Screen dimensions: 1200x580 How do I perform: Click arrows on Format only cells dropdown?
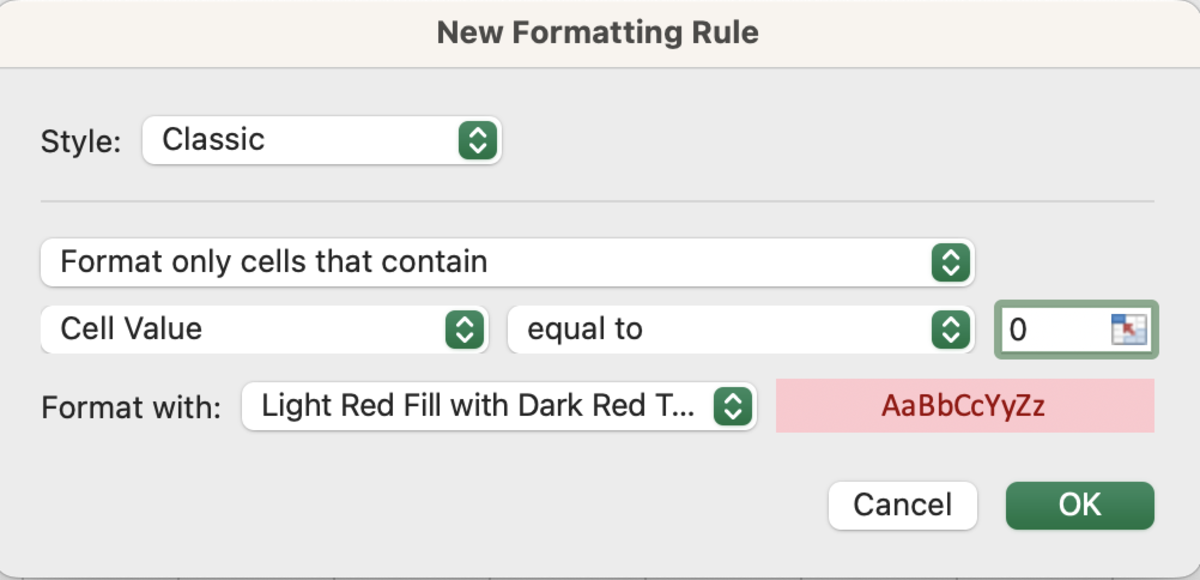950,263
